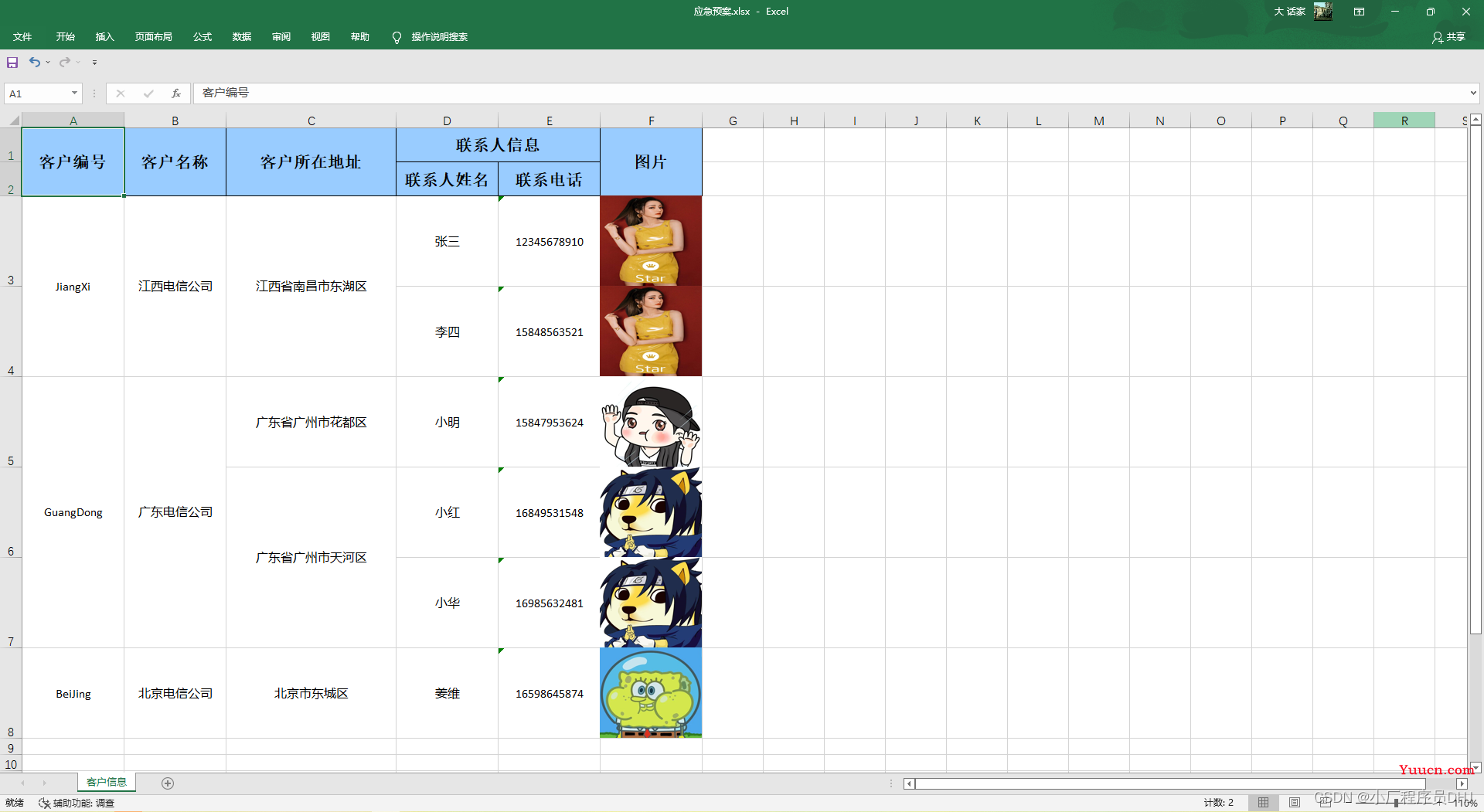Open the Undo history dropdown arrow
Viewport: 1484px width, 812px height.
click(x=48, y=63)
